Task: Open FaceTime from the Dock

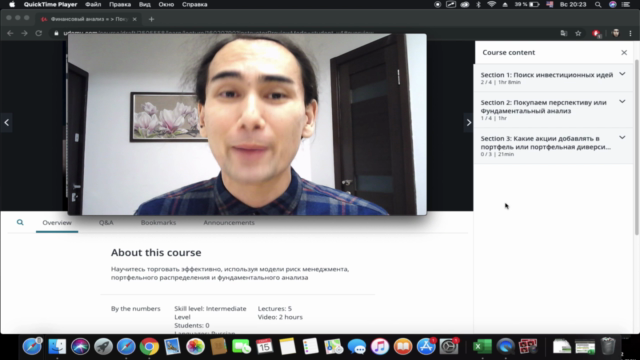Action: [241, 347]
